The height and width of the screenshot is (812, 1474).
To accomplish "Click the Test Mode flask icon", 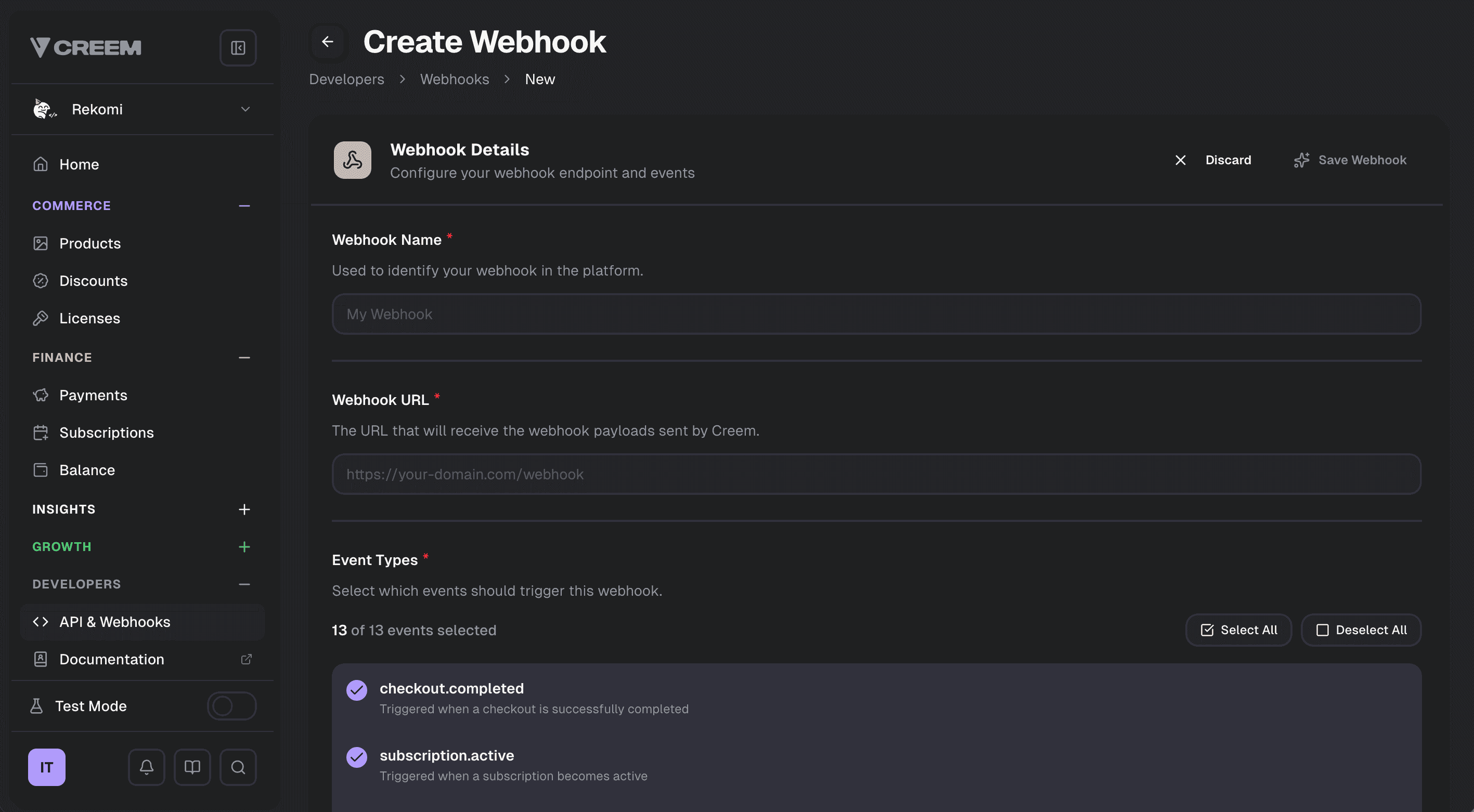I will (36, 706).
